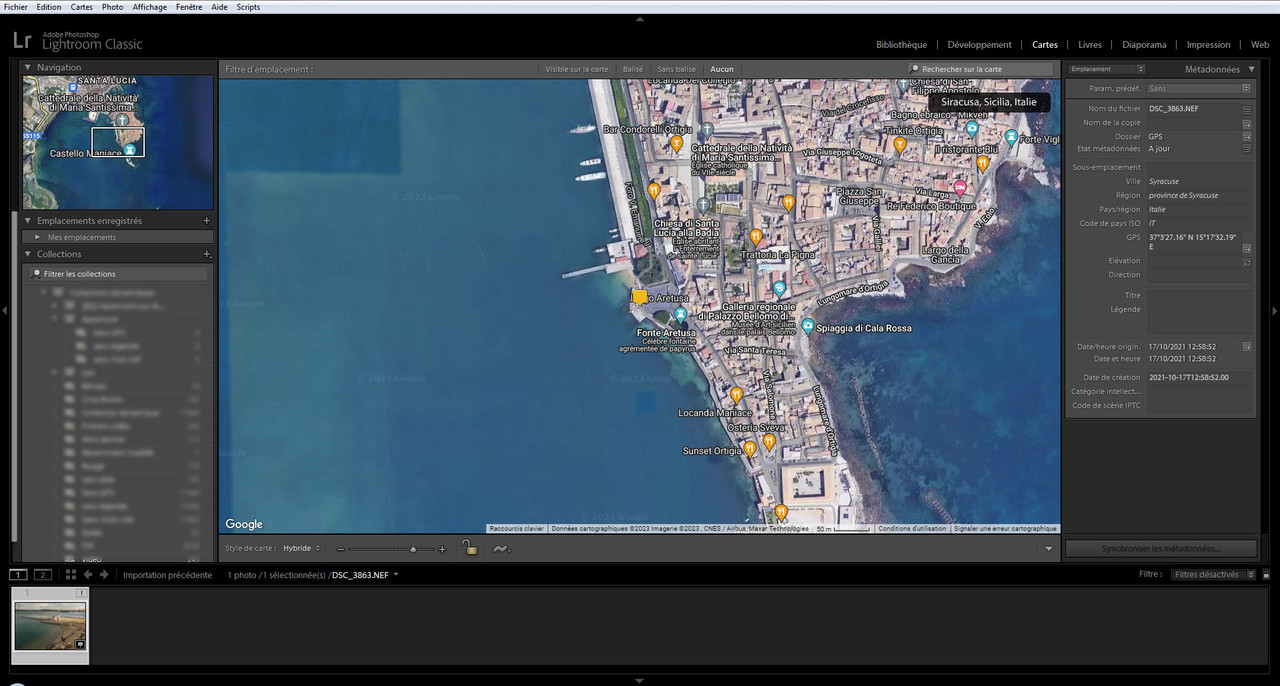This screenshot has width=1280, height=686.
Task: Open the Fichier menu
Action: (x=16, y=7)
